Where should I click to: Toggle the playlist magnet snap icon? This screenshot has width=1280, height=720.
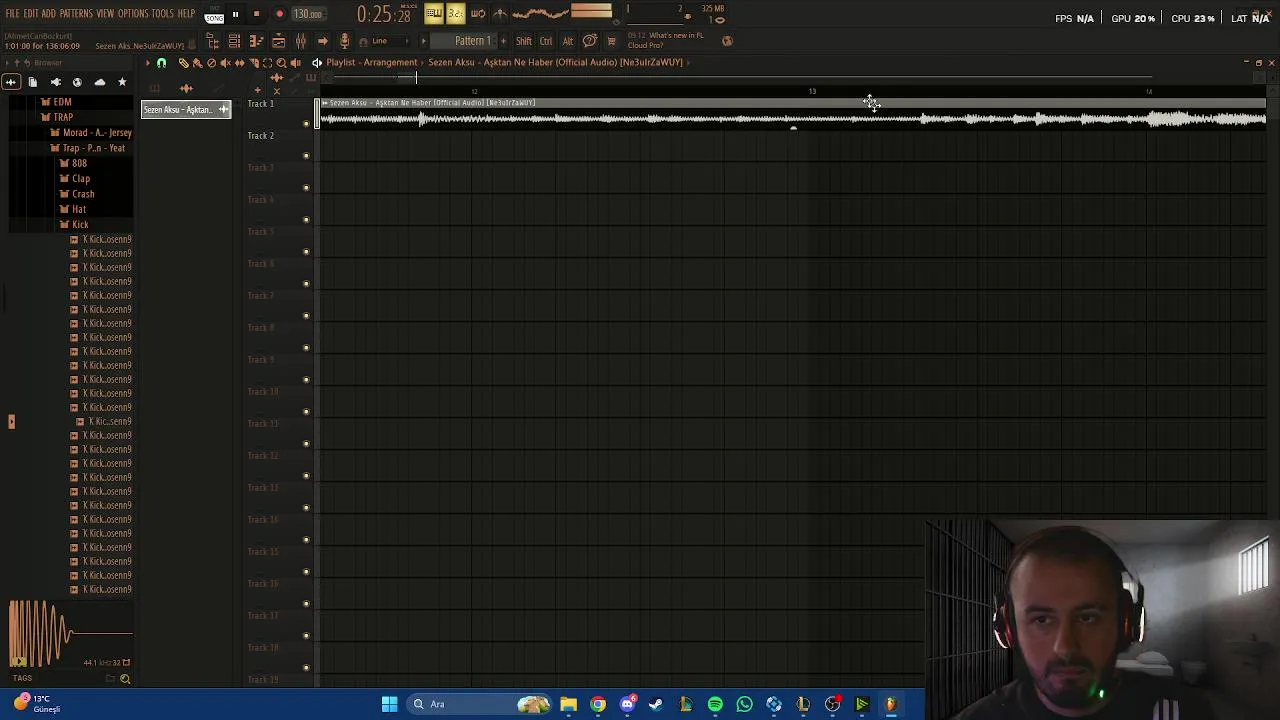click(x=161, y=63)
